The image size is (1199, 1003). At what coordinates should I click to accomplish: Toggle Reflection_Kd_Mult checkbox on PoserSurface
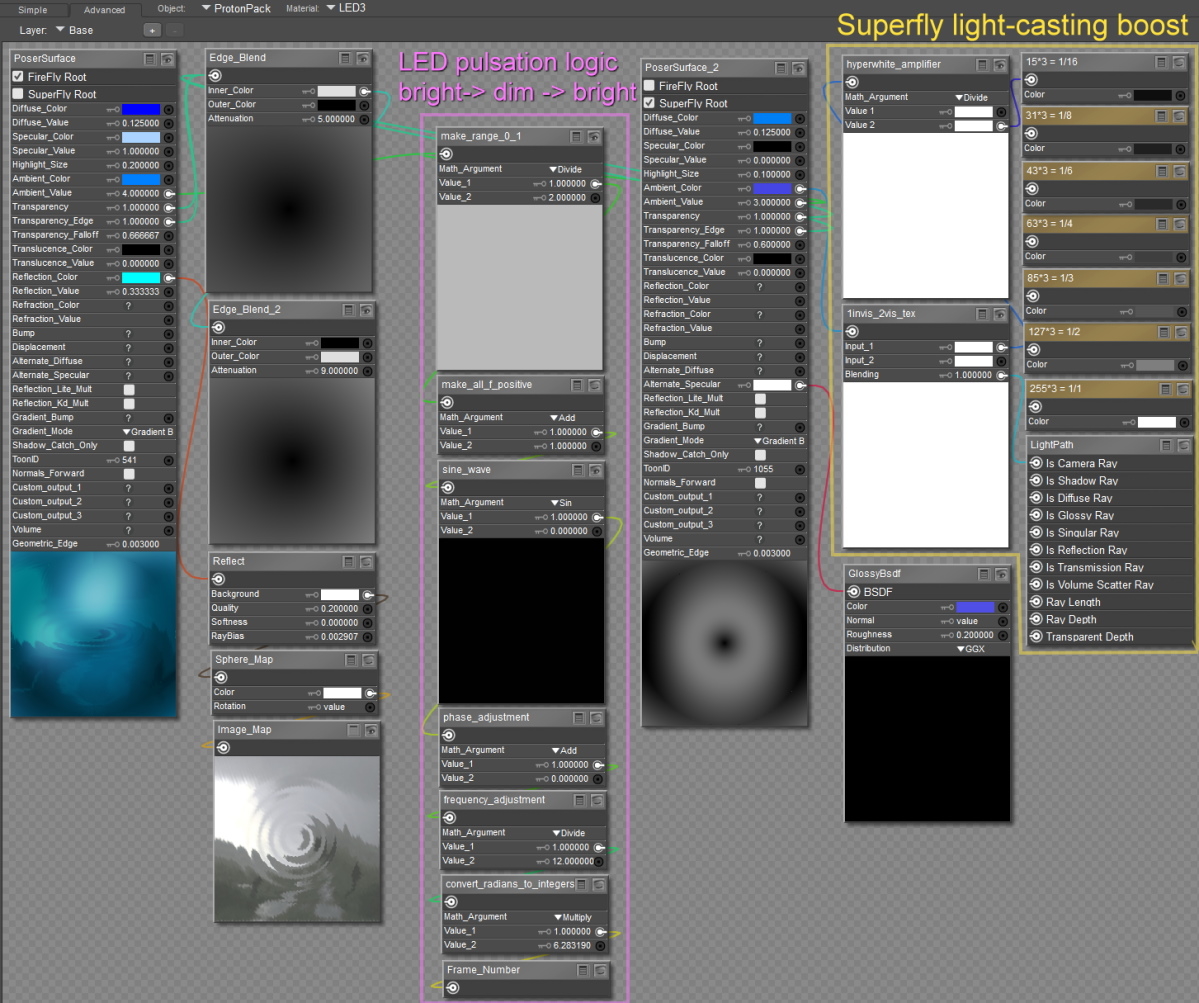click(129, 404)
